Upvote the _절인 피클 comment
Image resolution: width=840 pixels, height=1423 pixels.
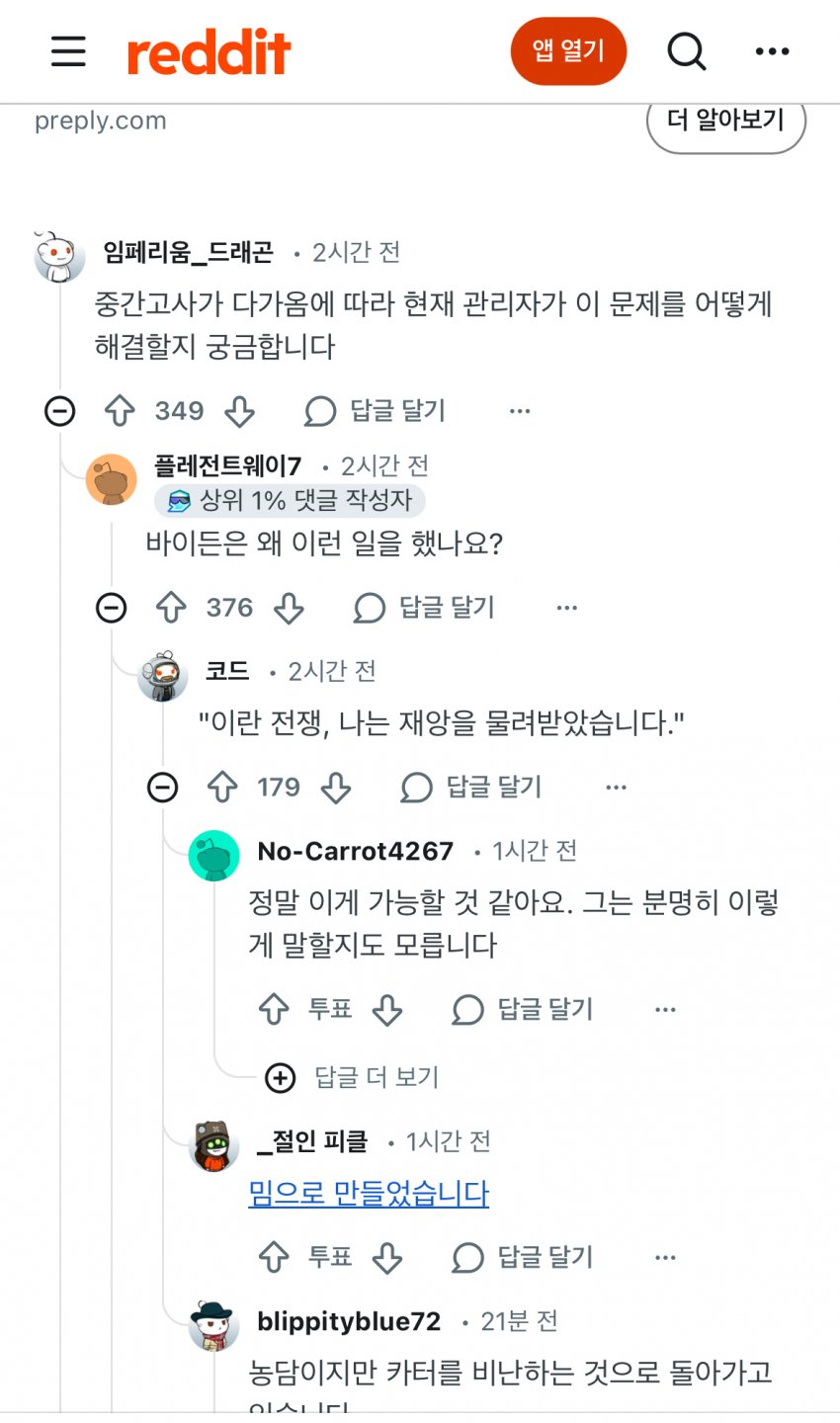click(274, 1257)
